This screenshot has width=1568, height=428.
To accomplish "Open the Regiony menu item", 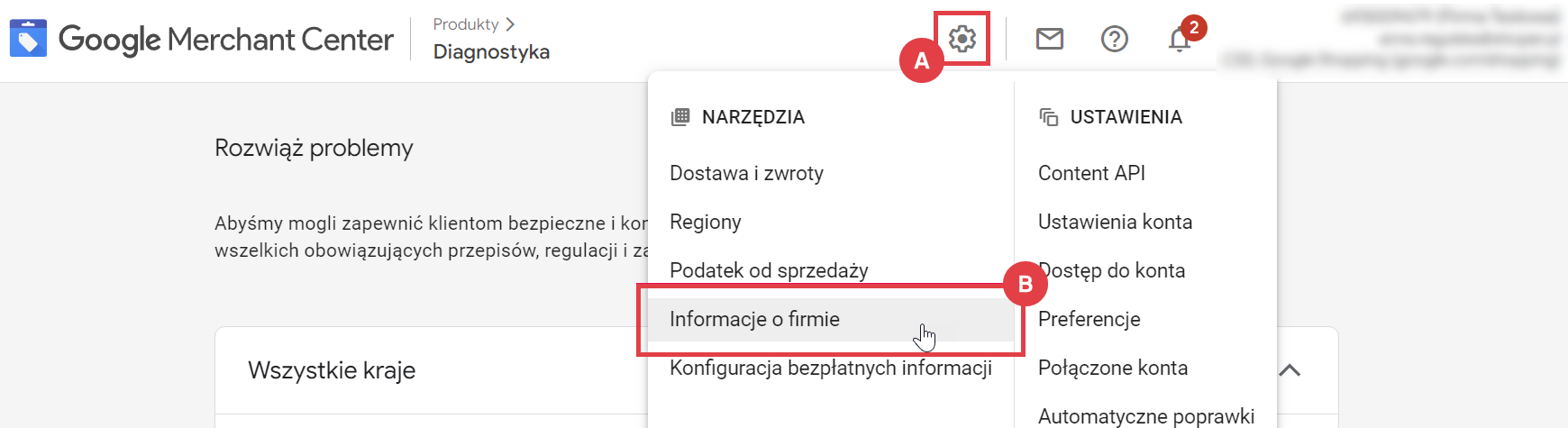I will [x=705, y=222].
